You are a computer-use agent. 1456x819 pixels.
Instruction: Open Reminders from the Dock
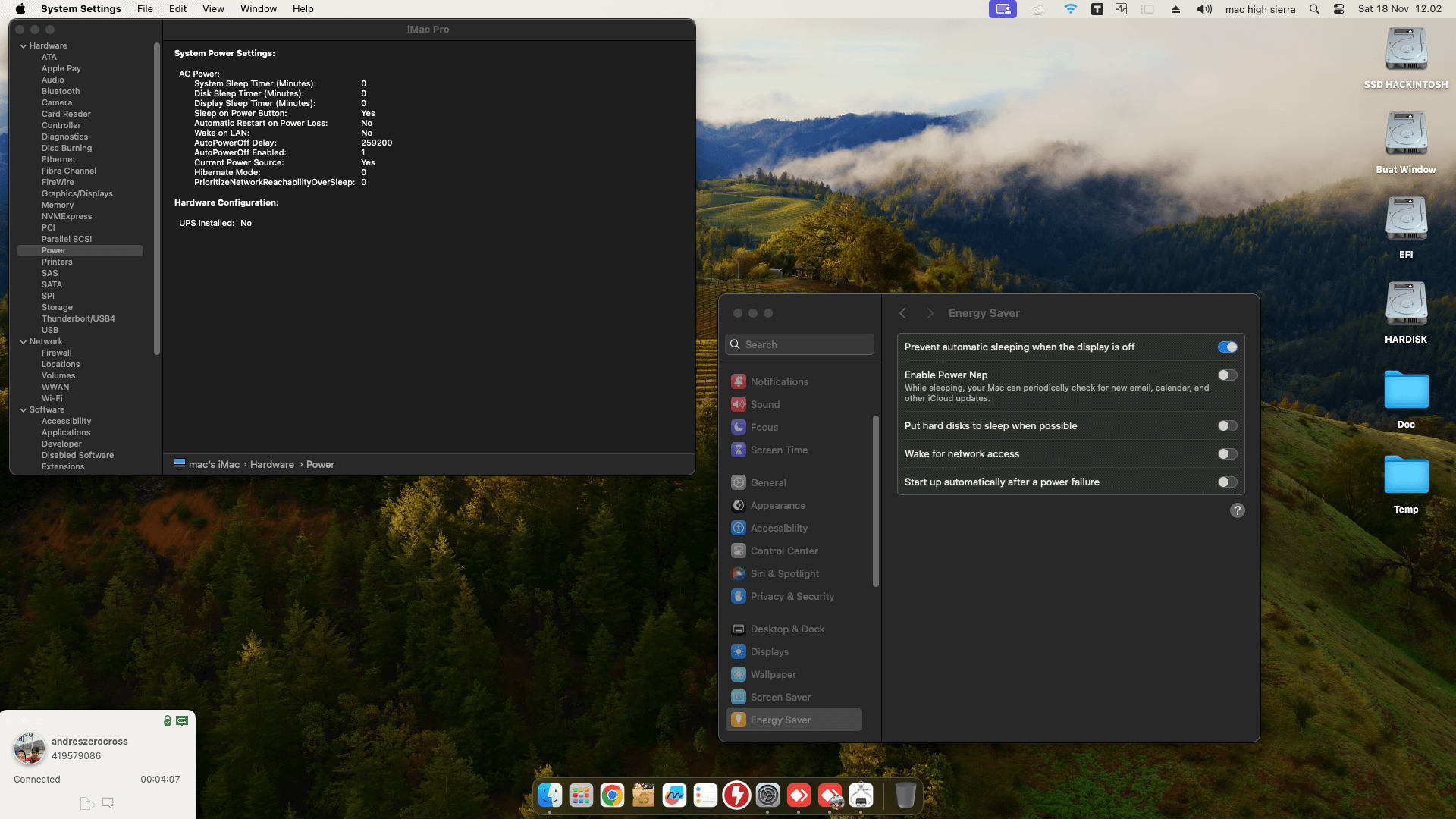705,795
